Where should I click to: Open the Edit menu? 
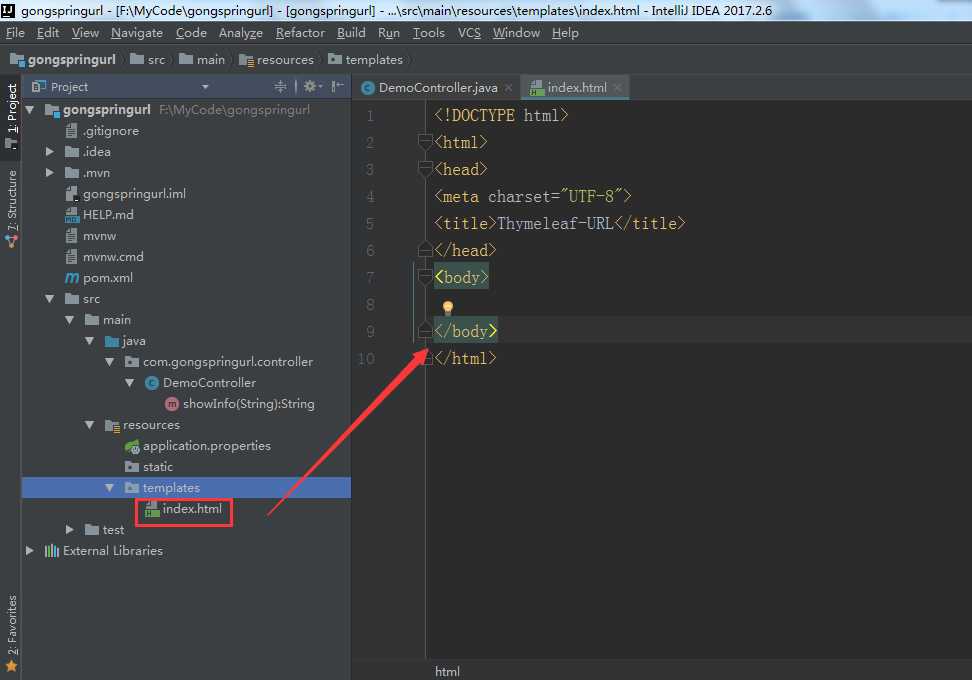pos(48,33)
